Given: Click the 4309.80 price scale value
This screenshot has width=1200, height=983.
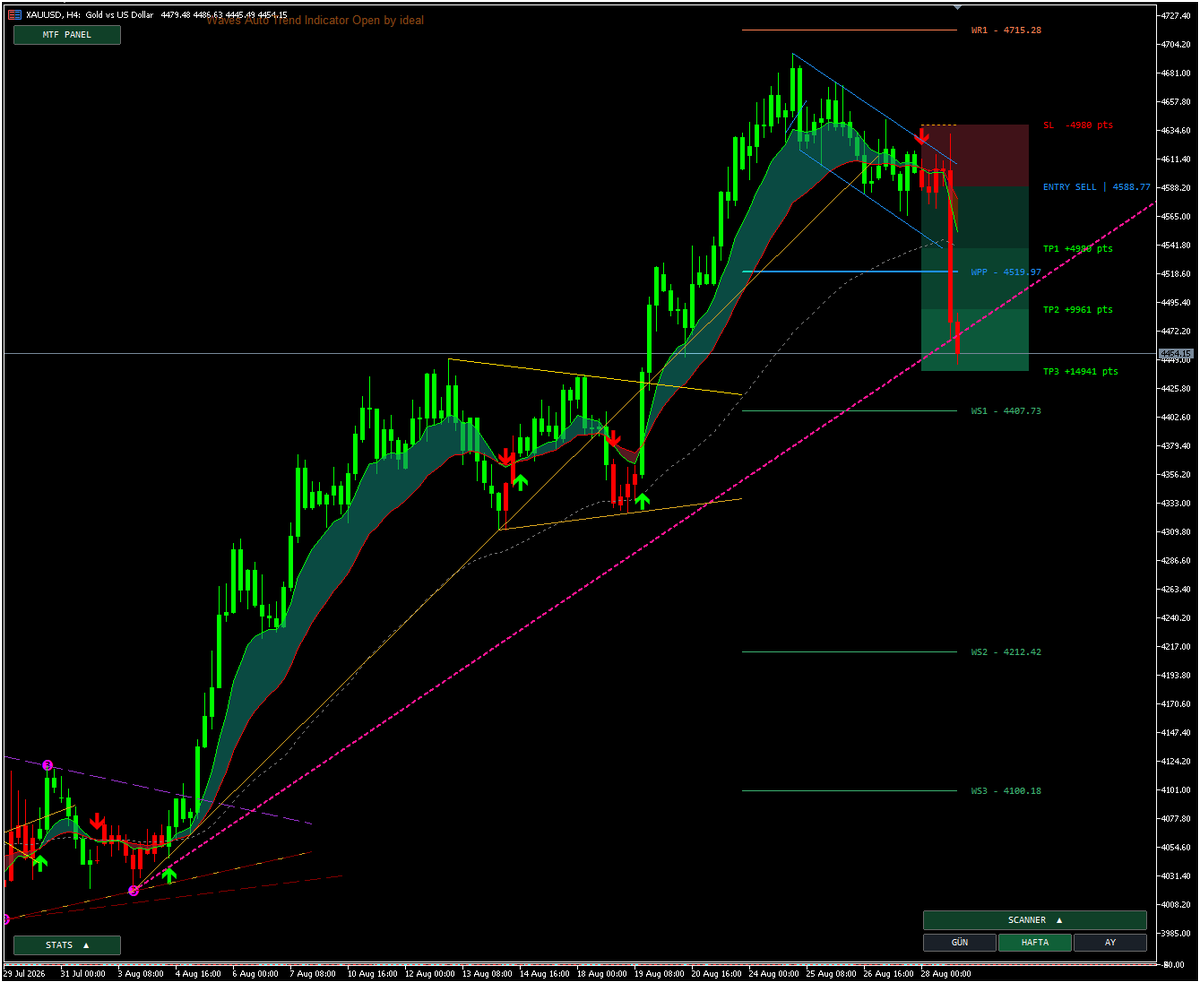Looking at the screenshot, I should [1175, 532].
